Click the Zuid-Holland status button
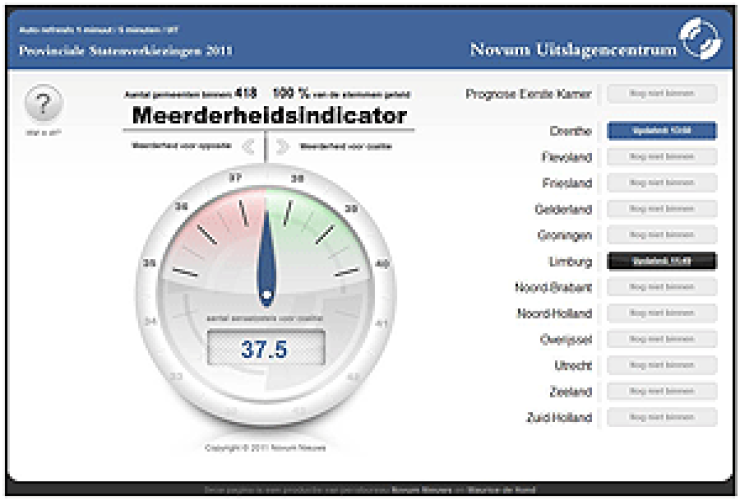 coord(662,418)
